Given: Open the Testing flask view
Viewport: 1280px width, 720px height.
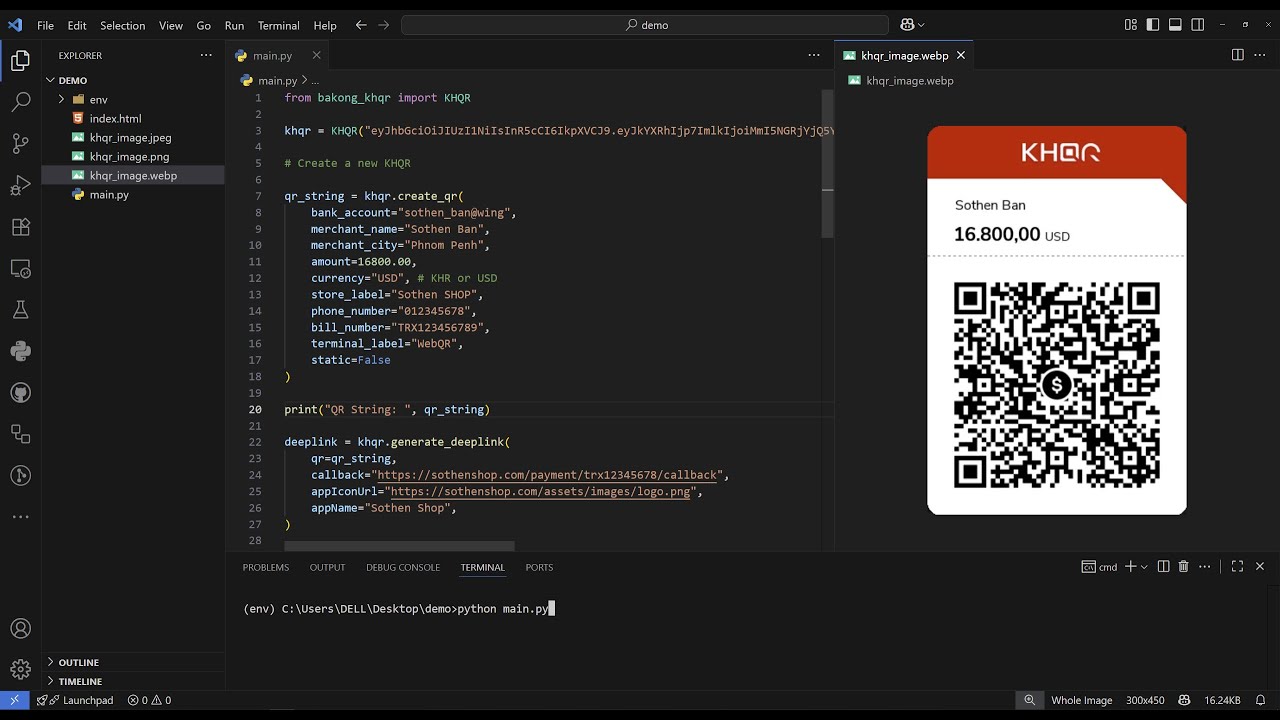Looking at the screenshot, I should (20, 310).
